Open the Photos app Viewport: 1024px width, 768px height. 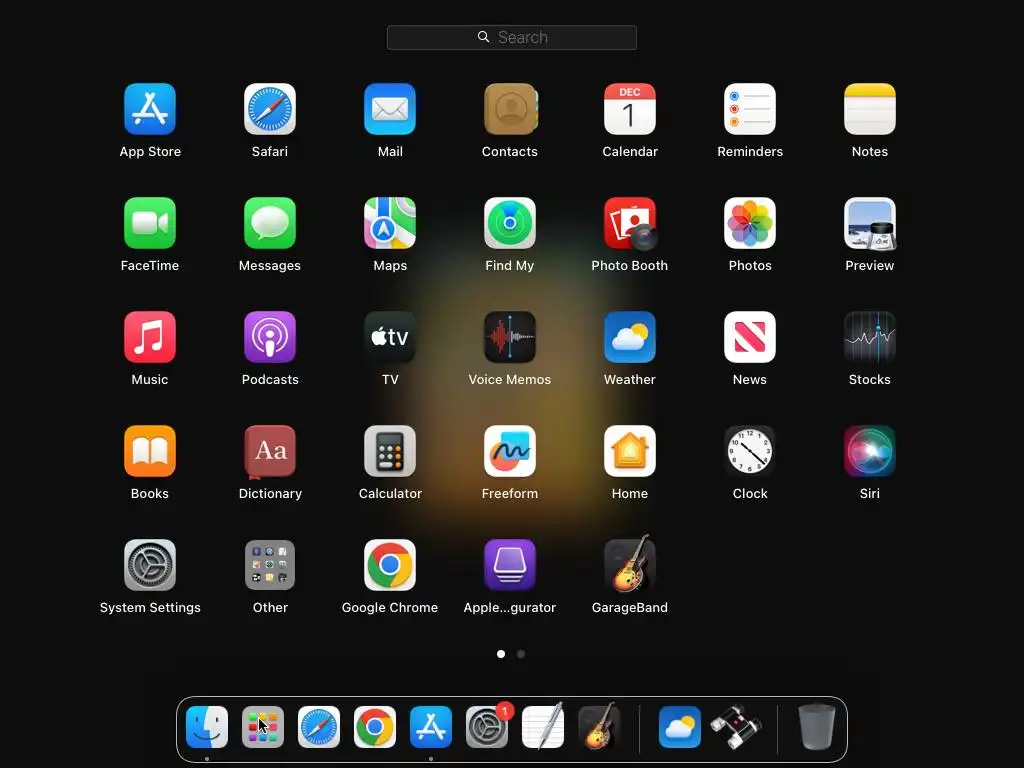pyautogui.click(x=750, y=223)
